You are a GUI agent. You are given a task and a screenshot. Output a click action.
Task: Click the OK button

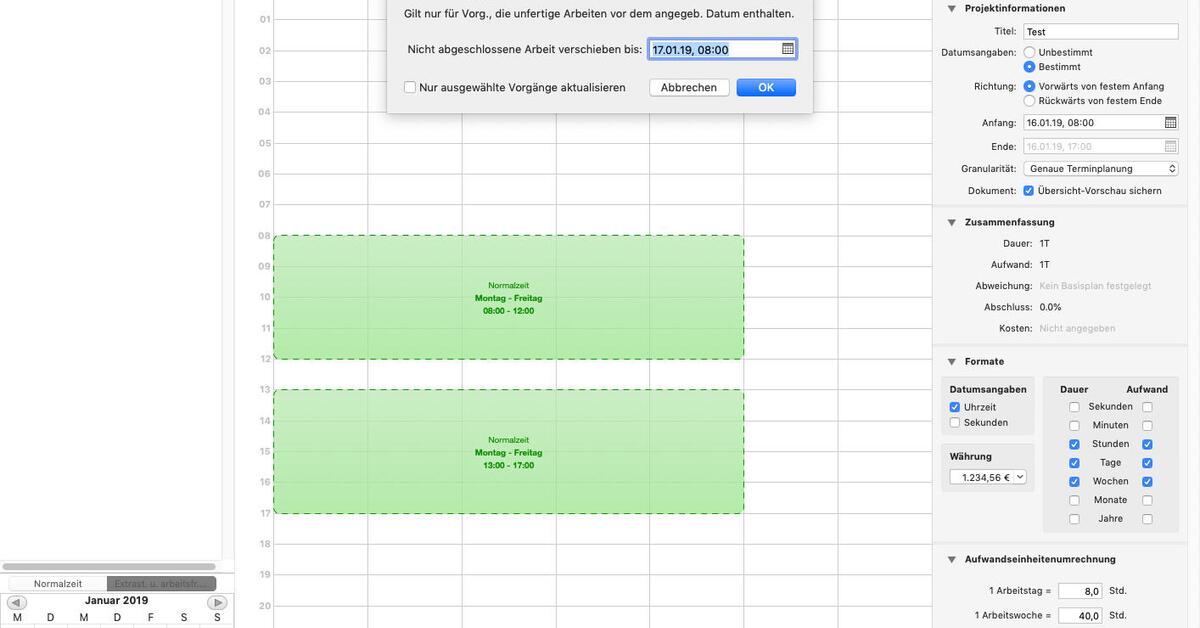pyautogui.click(x=764, y=86)
